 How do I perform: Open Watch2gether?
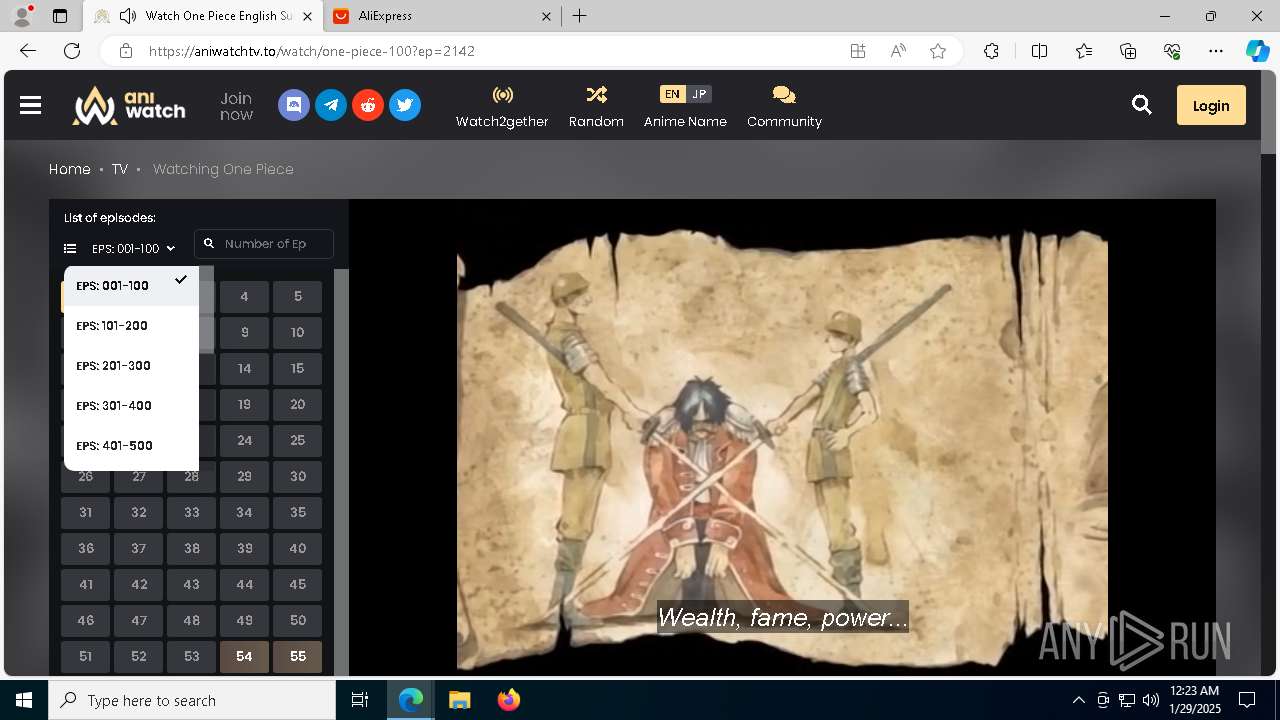point(502,106)
